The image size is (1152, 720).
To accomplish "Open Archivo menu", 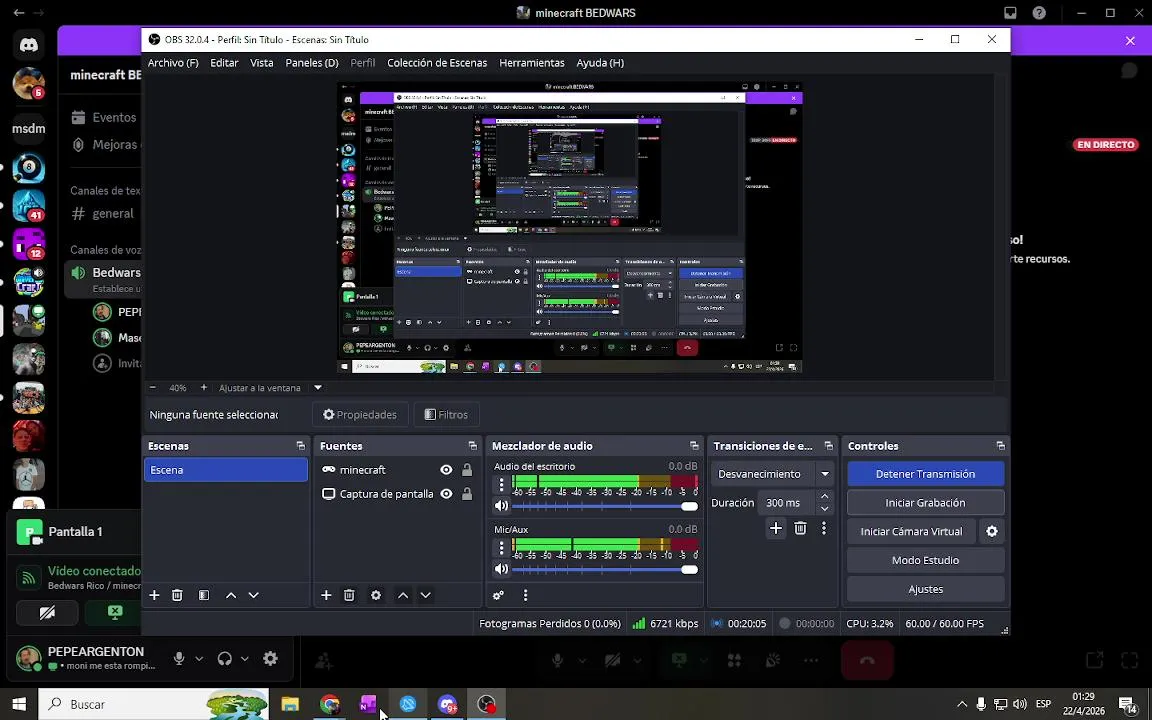I will click(173, 63).
